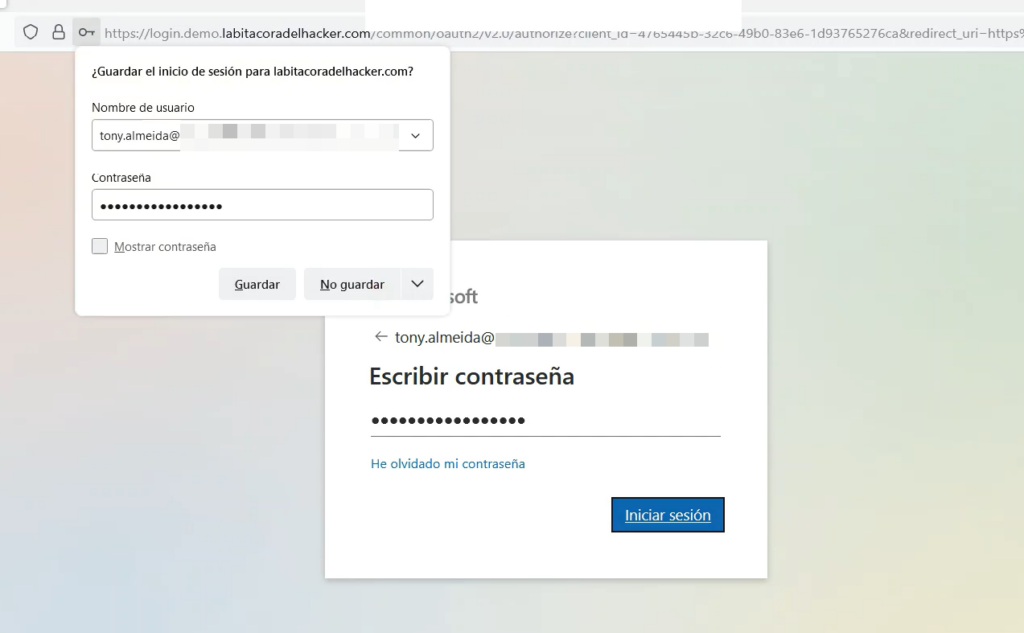Screen dimensions: 1024x633
Task: Click the Guardar button
Action: pos(257,284)
